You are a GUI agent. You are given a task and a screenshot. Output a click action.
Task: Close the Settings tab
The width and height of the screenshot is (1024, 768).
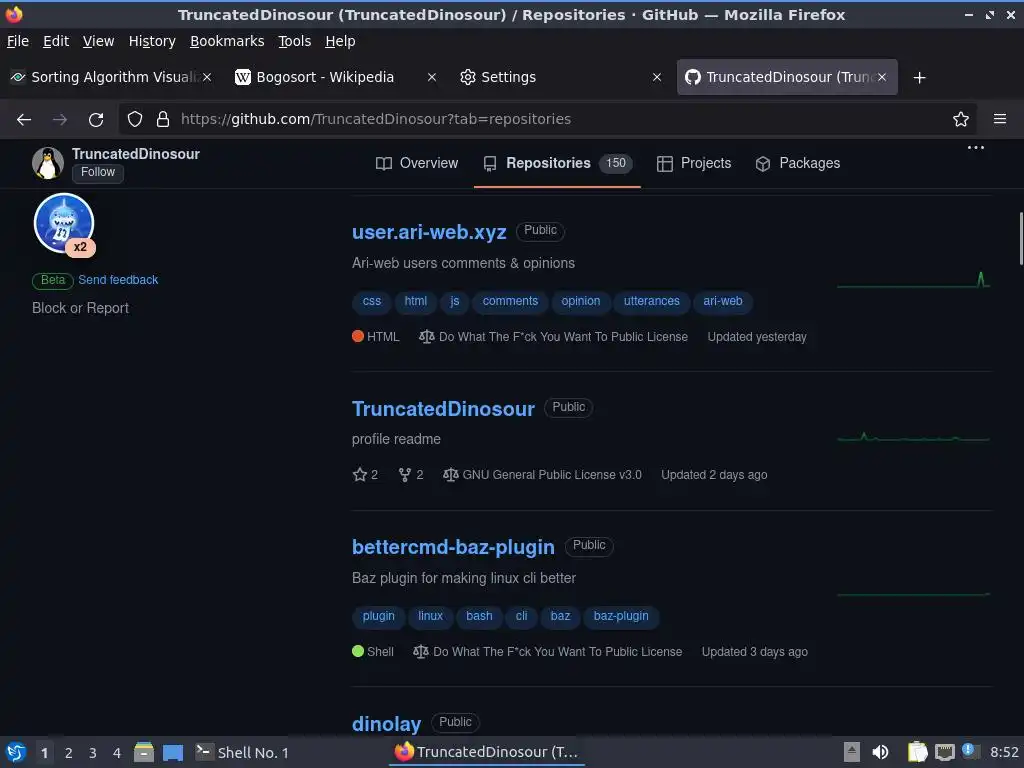point(657,78)
